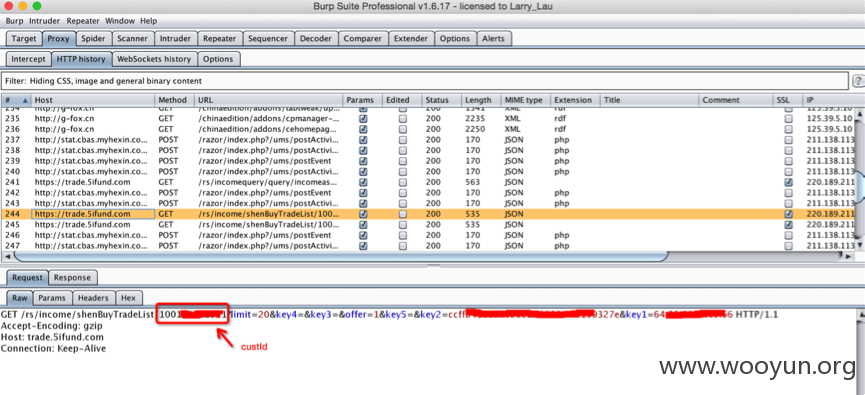This screenshot has height=395, width=865.
Task: Select the Headers view tab
Action: [x=93, y=298]
